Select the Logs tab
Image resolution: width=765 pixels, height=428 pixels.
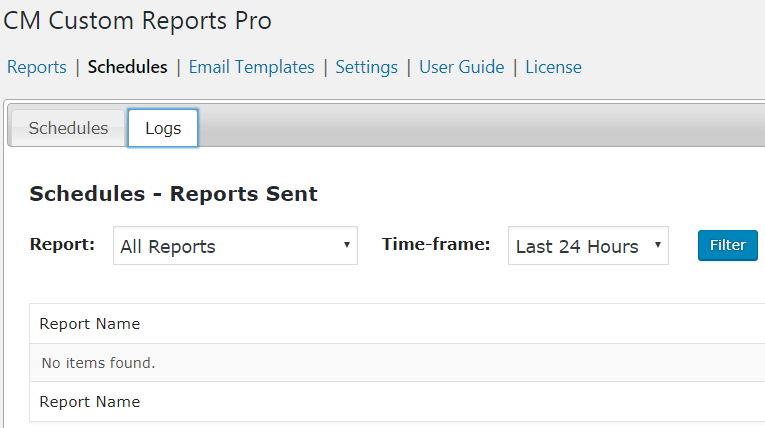(x=163, y=128)
